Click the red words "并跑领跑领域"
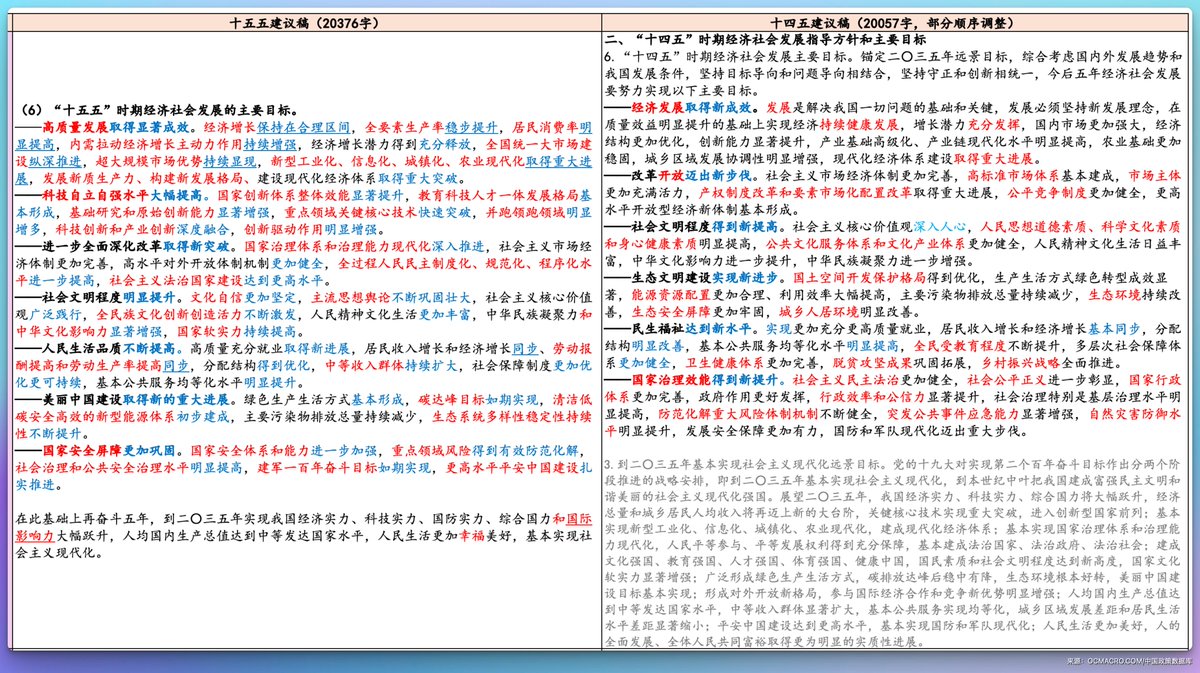1200x673 pixels. pos(525,212)
